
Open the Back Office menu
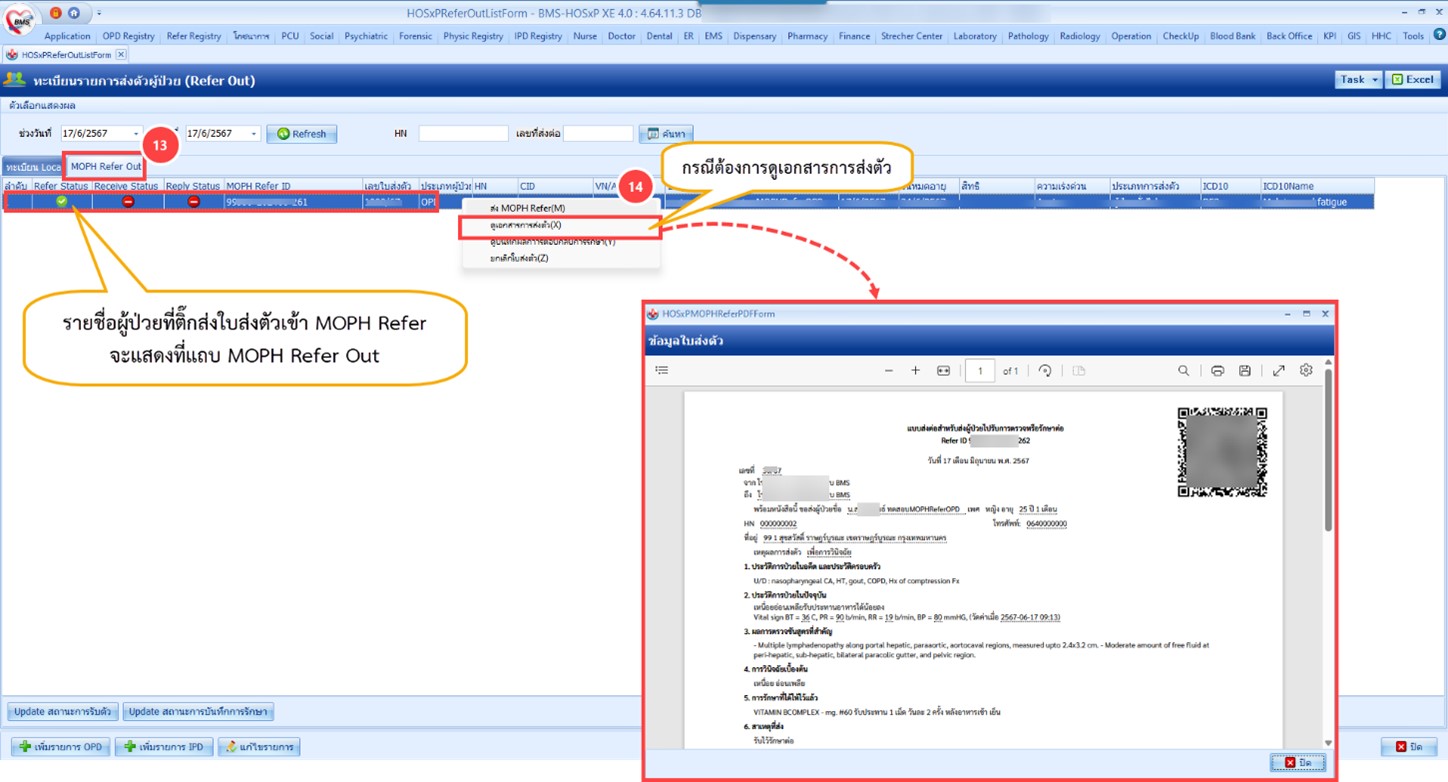(x=1289, y=36)
